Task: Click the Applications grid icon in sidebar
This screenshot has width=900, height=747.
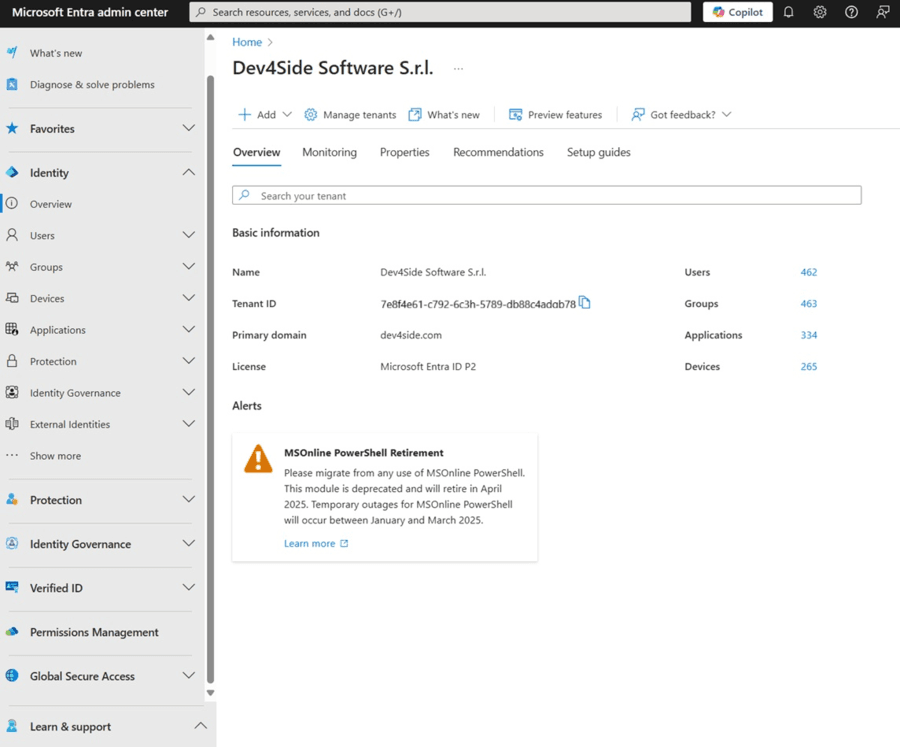Action: (12, 330)
